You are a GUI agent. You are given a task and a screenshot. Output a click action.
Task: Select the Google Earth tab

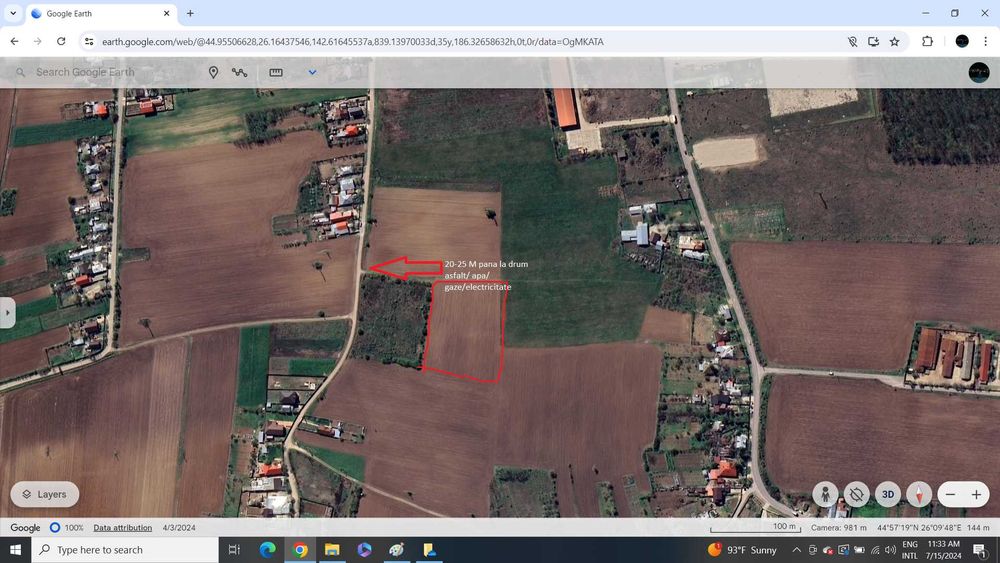pyautogui.click(x=102, y=13)
